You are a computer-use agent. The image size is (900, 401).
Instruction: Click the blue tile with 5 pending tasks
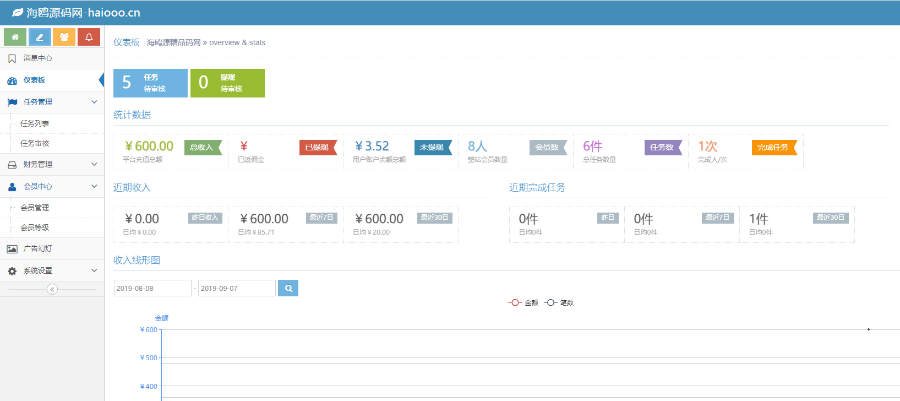[150, 83]
